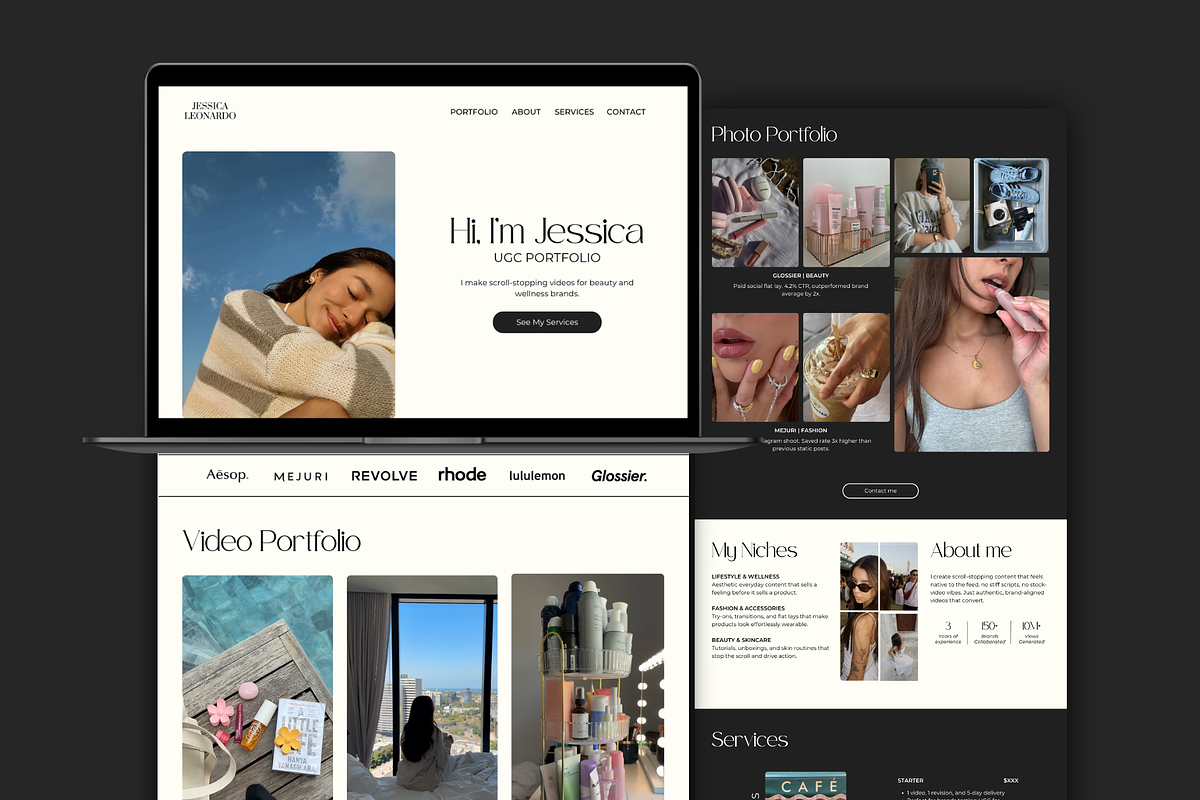This screenshot has height=800, width=1200.
Task: Open the iced coffee with rings photo
Action: point(846,367)
